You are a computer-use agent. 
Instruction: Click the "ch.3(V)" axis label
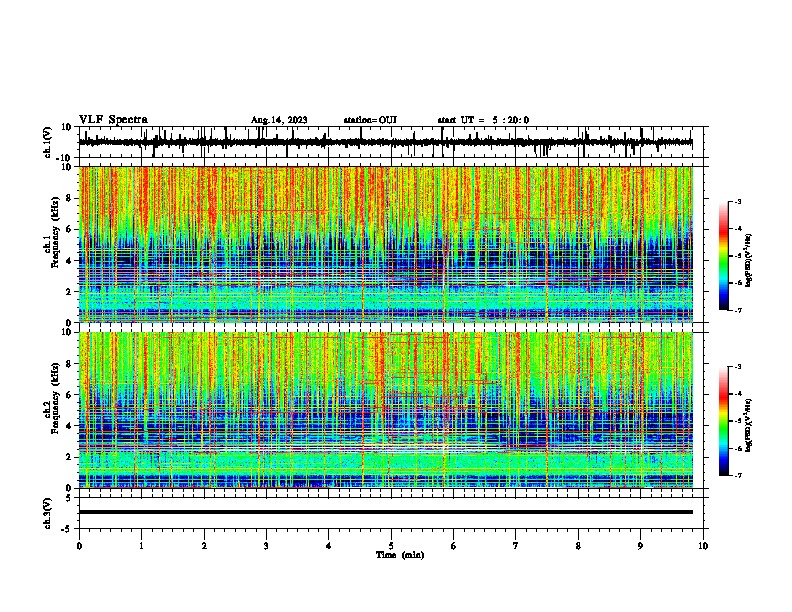click(x=48, y=513)
